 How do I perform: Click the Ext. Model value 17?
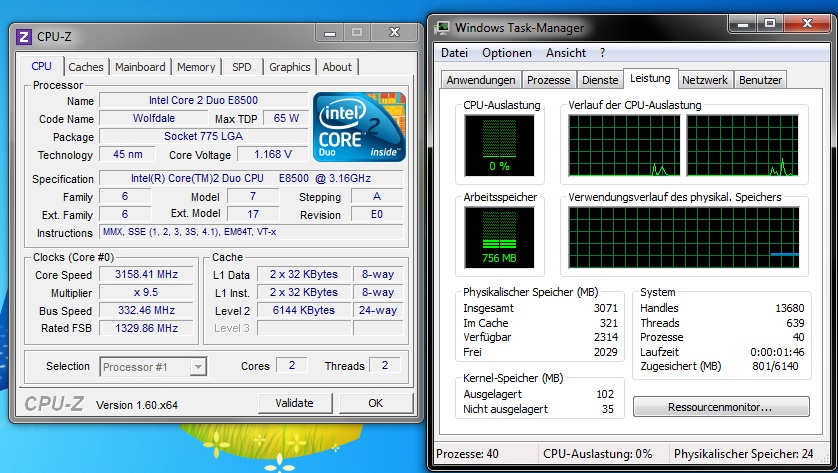pos(253,214)
